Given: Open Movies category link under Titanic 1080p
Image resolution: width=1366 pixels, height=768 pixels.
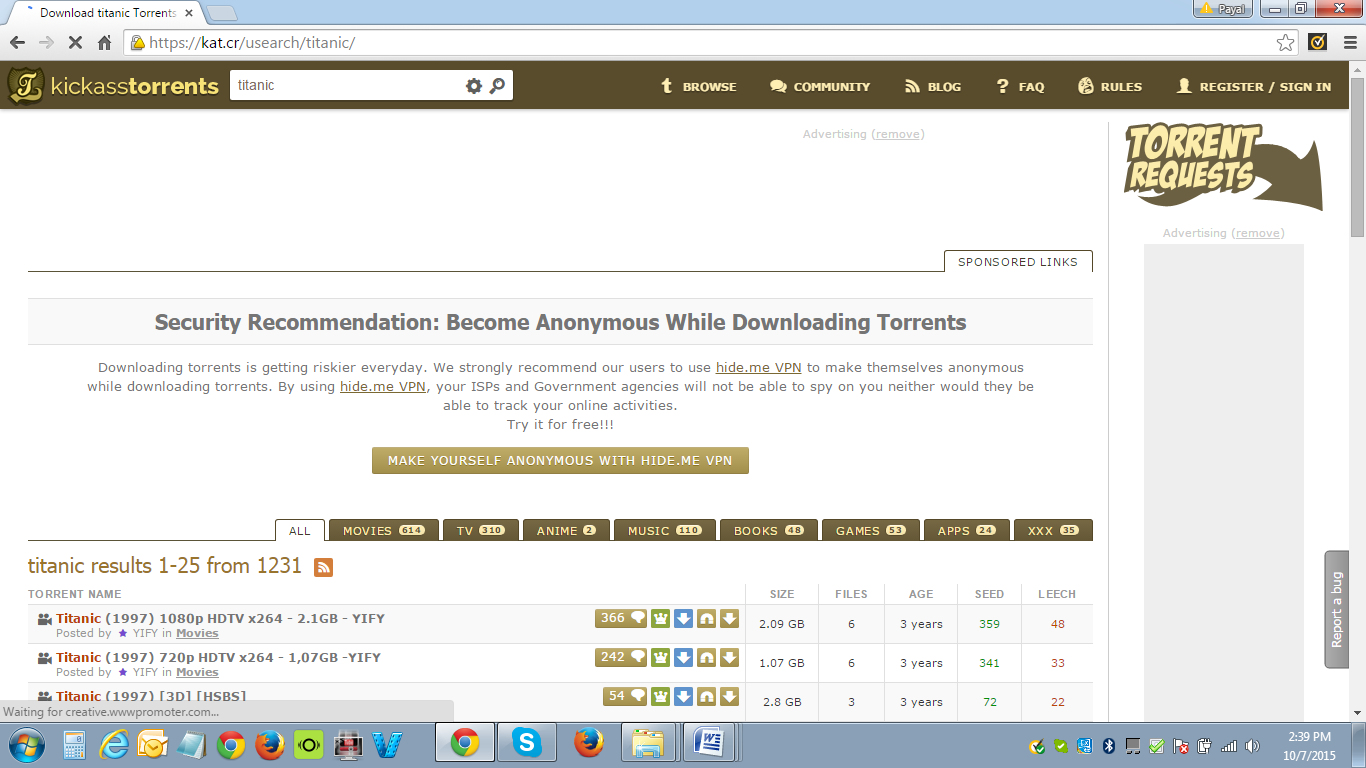Looking at the screenshot, I should click(x=197, y=633).
